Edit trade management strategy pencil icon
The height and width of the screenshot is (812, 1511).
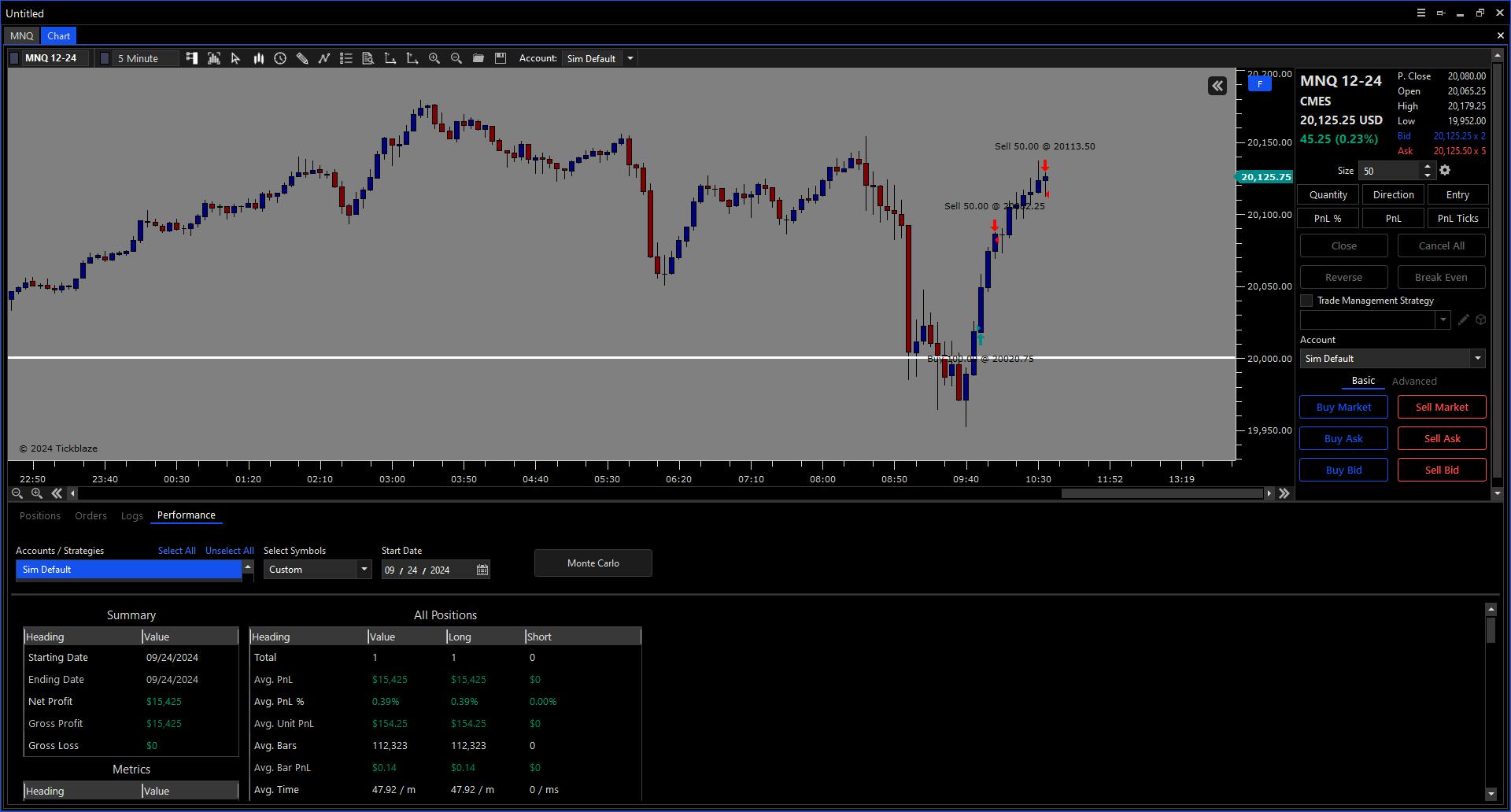[1463, 319]
